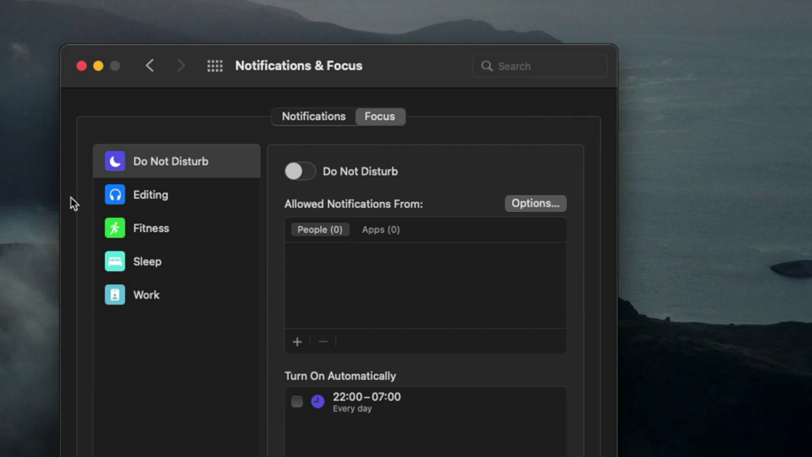Select the Editing focus row
Image resolution: width=812 pixels, height=457 pixels.
pos(177,195)
